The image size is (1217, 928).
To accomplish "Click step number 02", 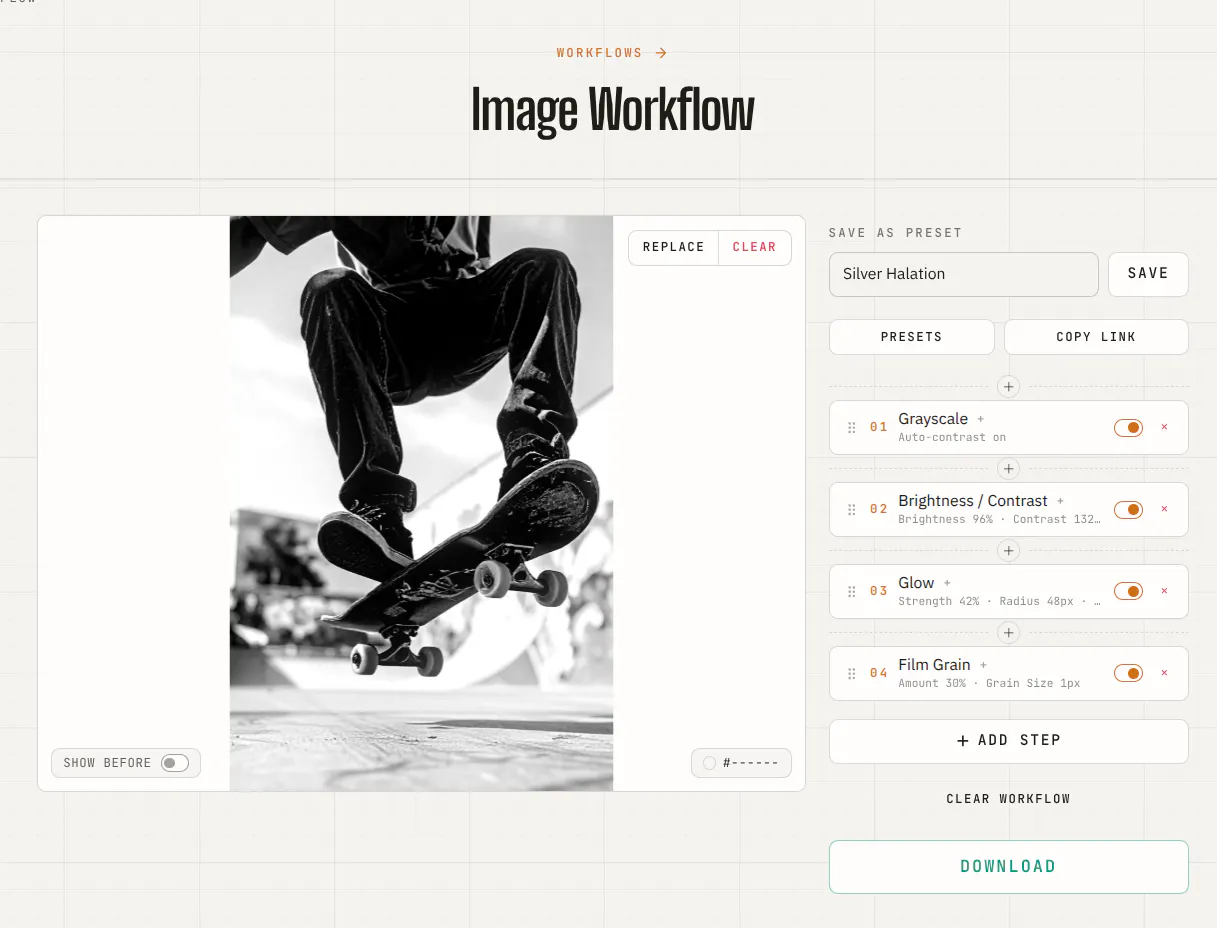I will (879, 510).
